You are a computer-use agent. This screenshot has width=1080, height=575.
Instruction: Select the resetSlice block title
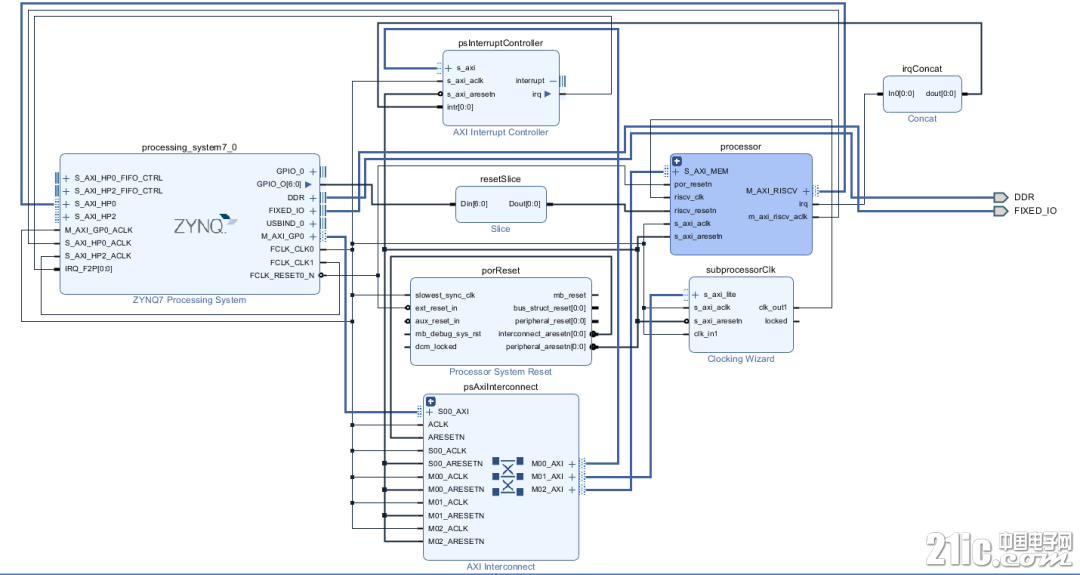(x=501, y=179)
